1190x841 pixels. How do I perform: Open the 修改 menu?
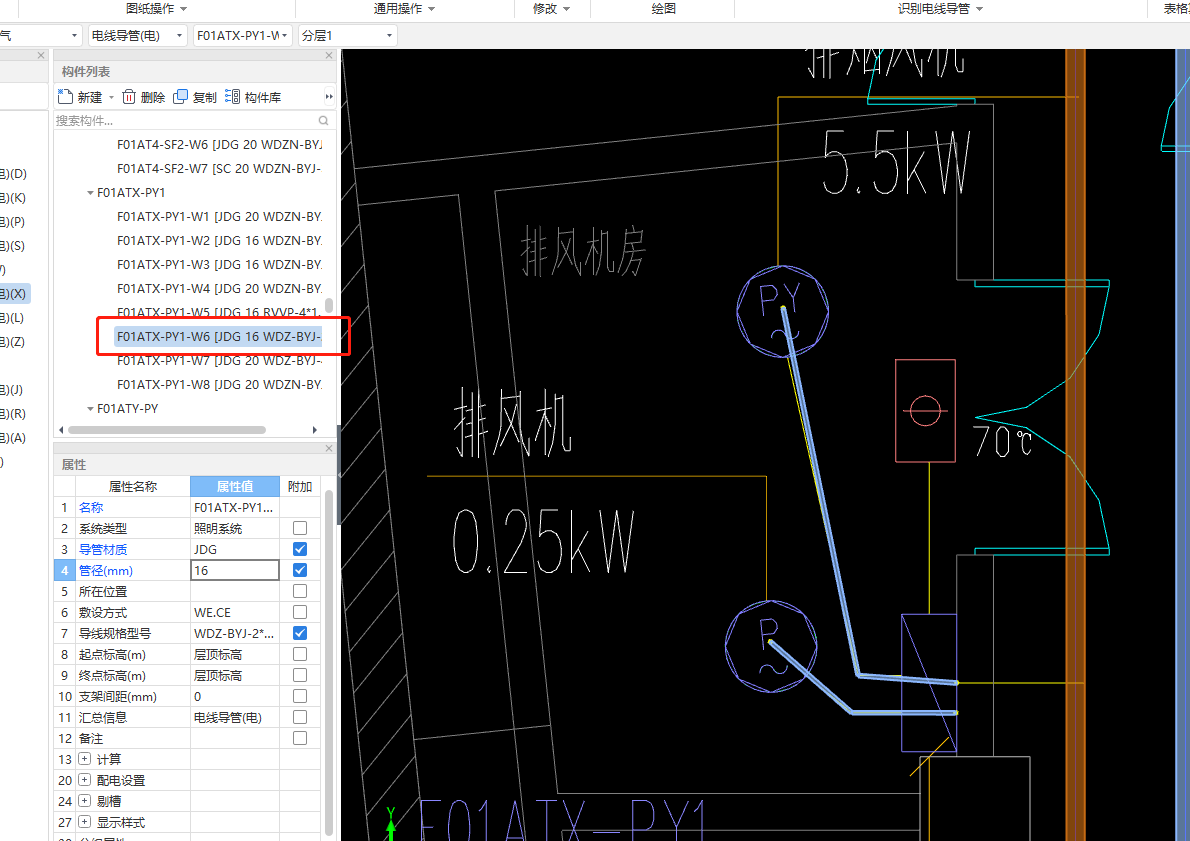[x=551, y=8]
